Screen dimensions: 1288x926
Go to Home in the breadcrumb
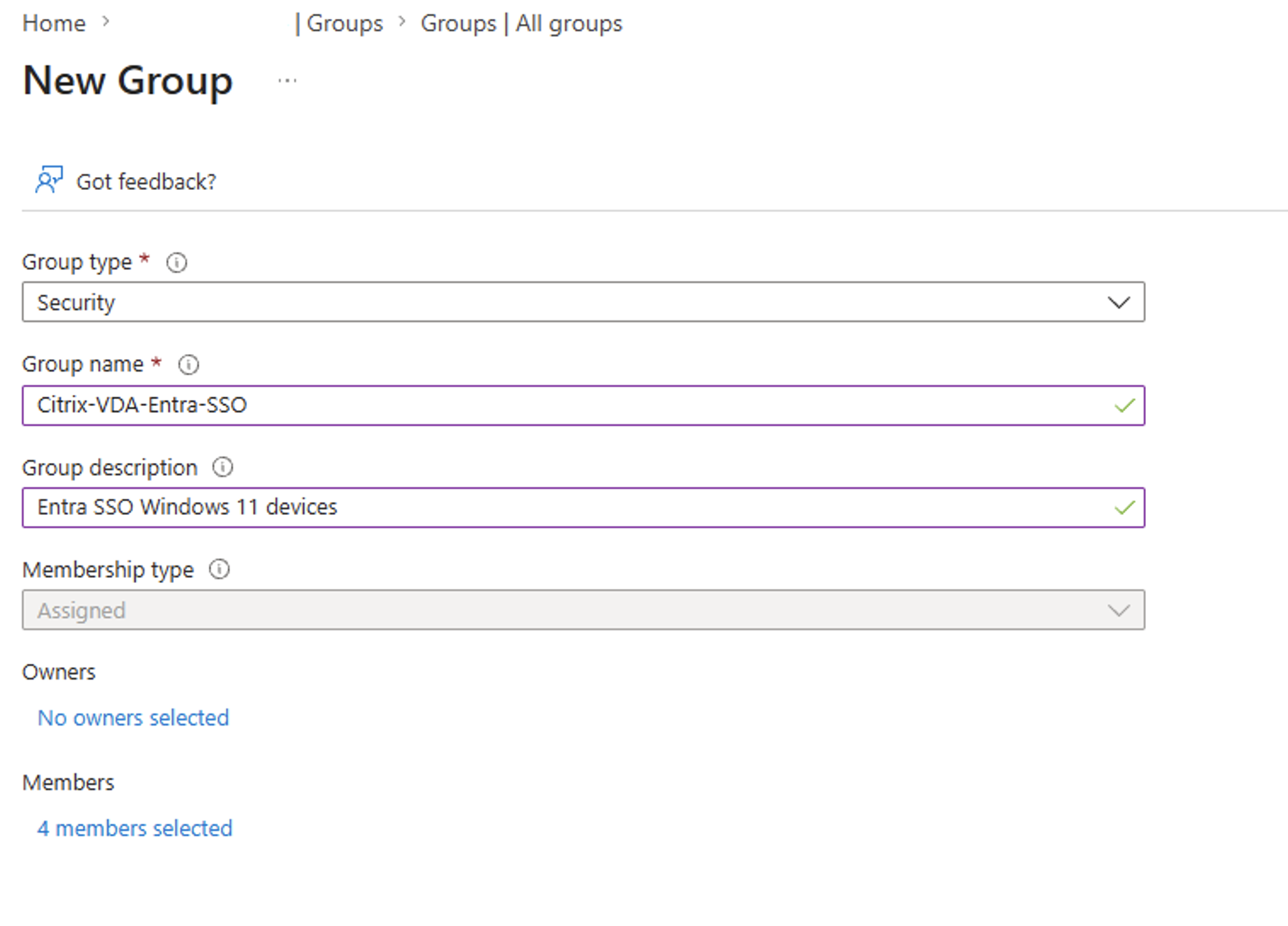(54, 23)
